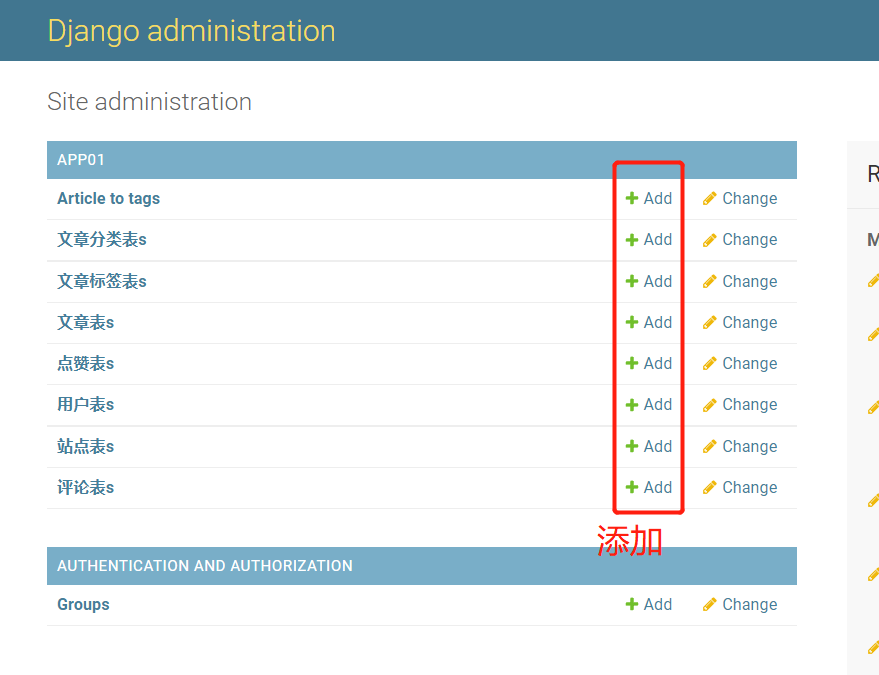Click Add text link for 文章分类表s
The image size is (879, 675).
pyautogui.click(x=658, y=240)
